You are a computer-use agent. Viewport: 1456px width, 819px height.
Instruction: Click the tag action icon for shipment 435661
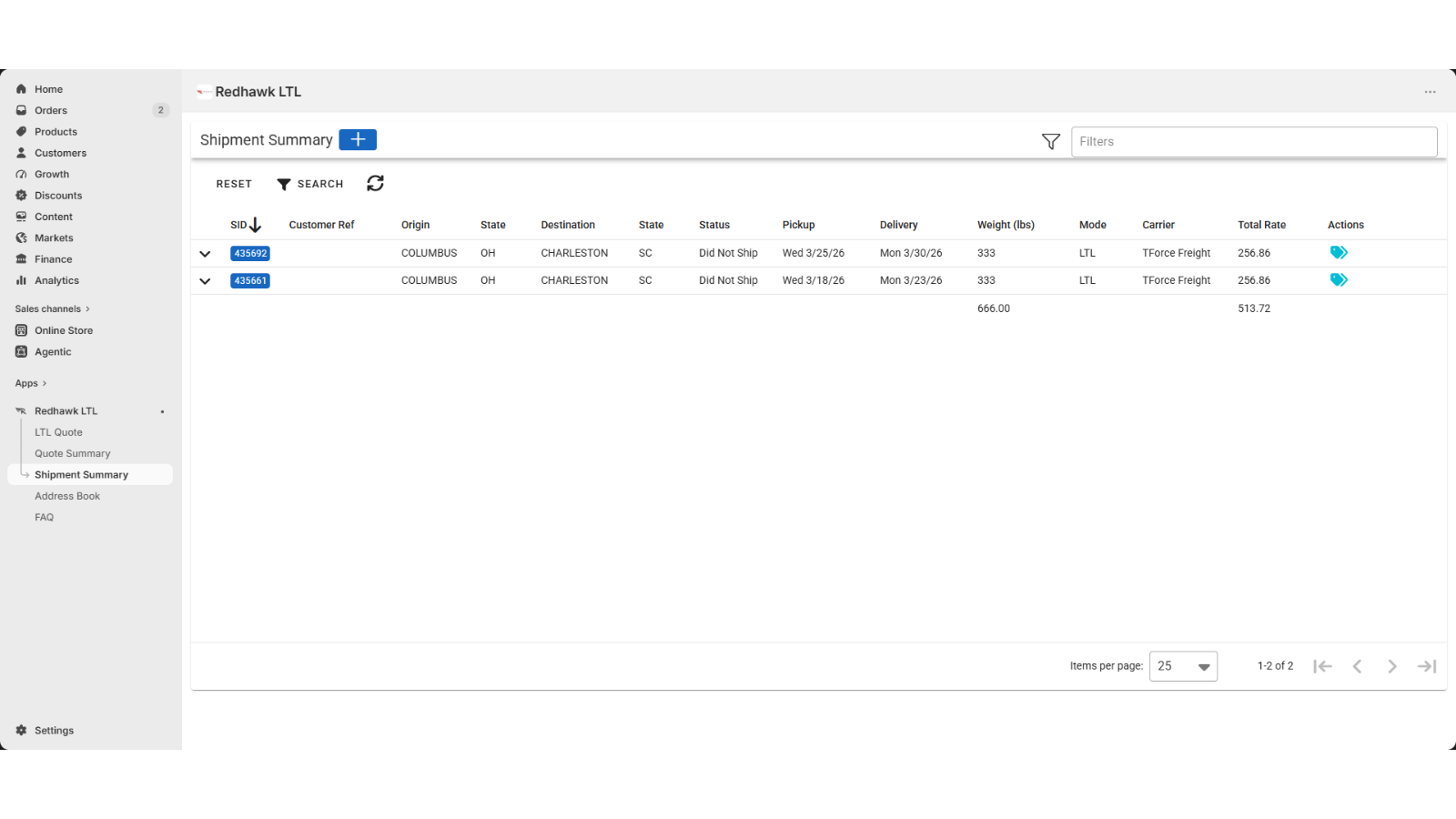(x=1339, y=280)
